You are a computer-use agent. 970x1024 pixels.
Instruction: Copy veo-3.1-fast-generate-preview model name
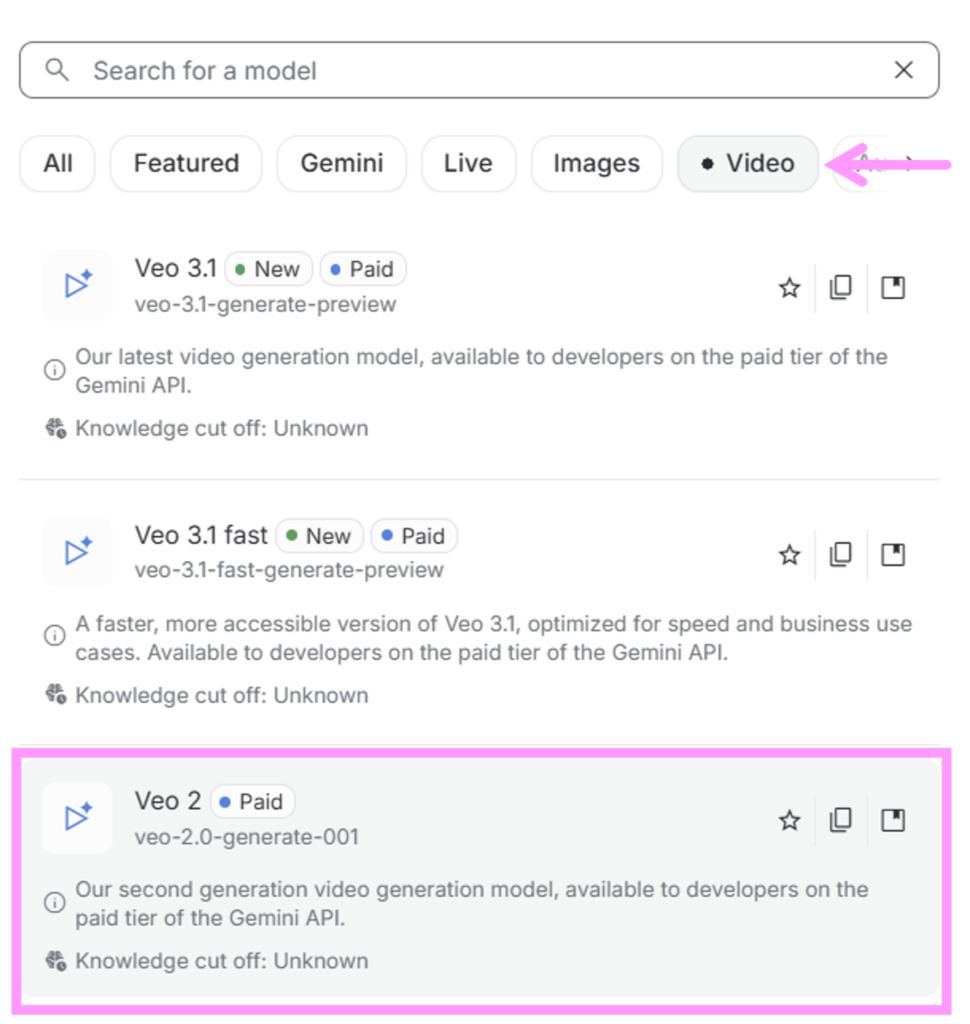[841, 554]
